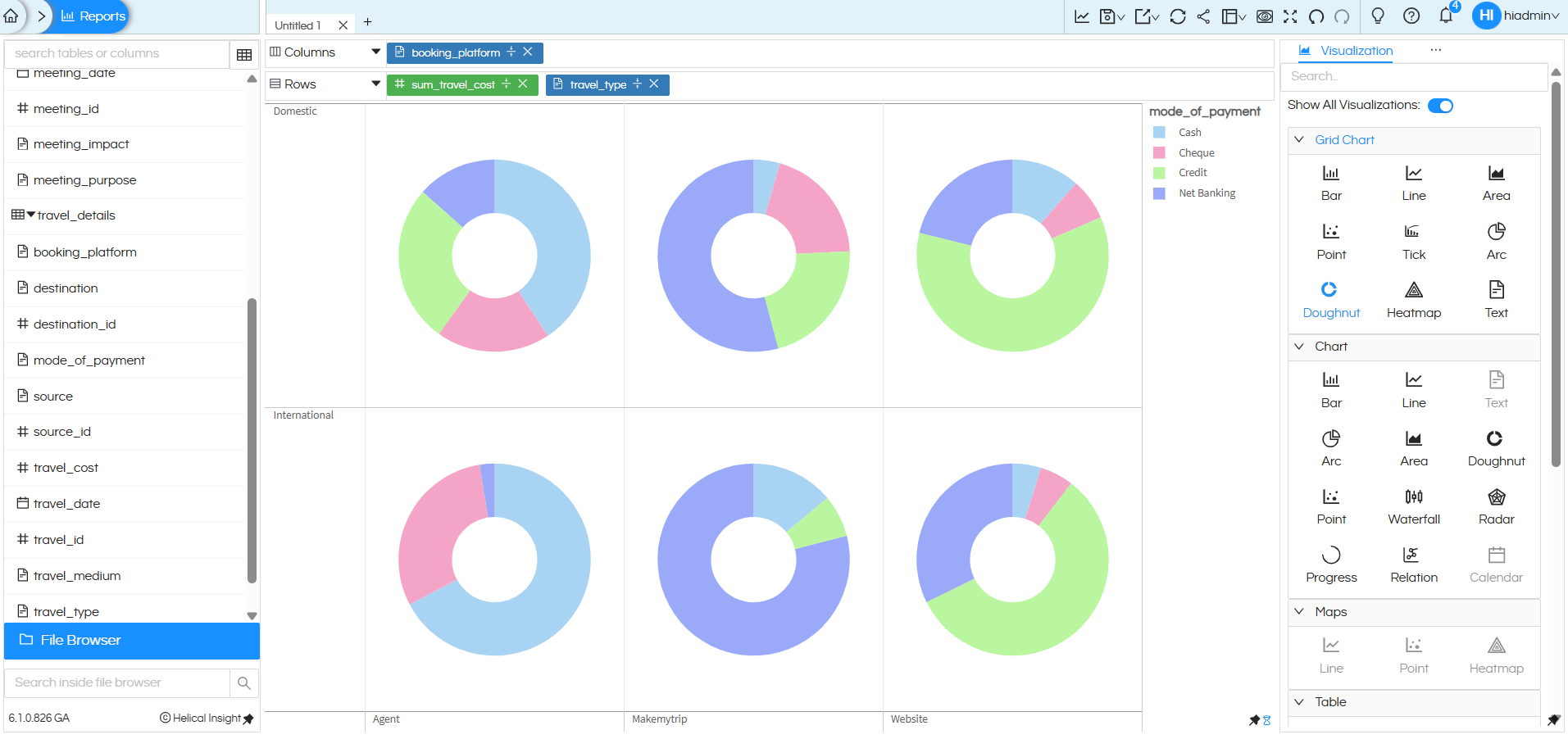Viewport: 1568px width, 739px height.
Task: Choose the Waterfall chart type
Action: 1413,506
